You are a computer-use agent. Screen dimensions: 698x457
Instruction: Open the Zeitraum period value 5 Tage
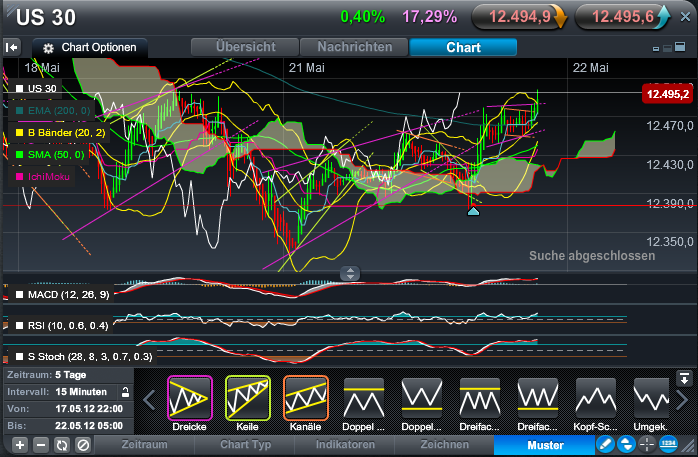pos(71,375)
